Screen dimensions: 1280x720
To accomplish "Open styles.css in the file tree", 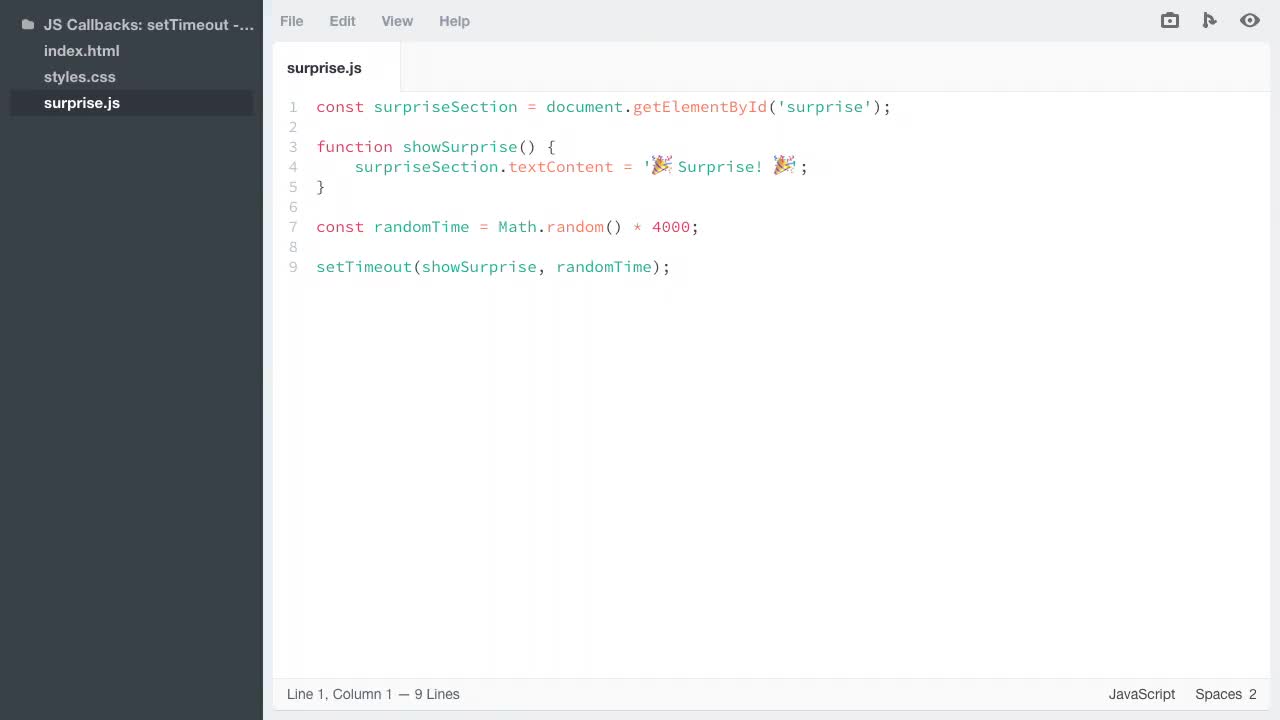I will [79, 77].
